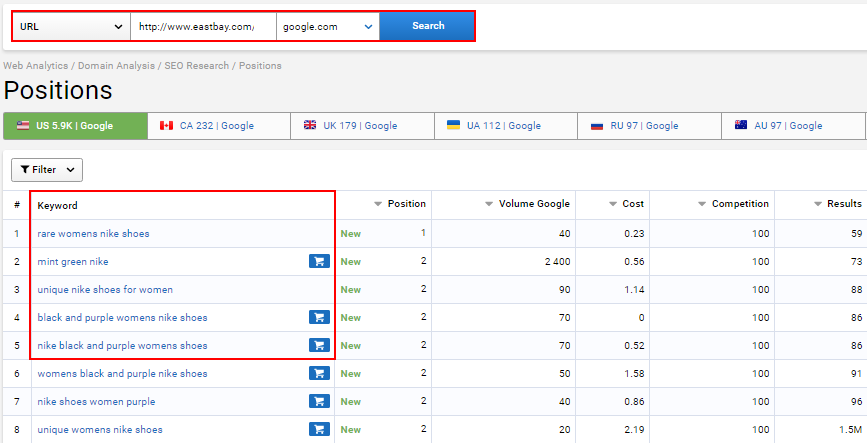Select the US 5.9K Google tab

pos(76,126)
